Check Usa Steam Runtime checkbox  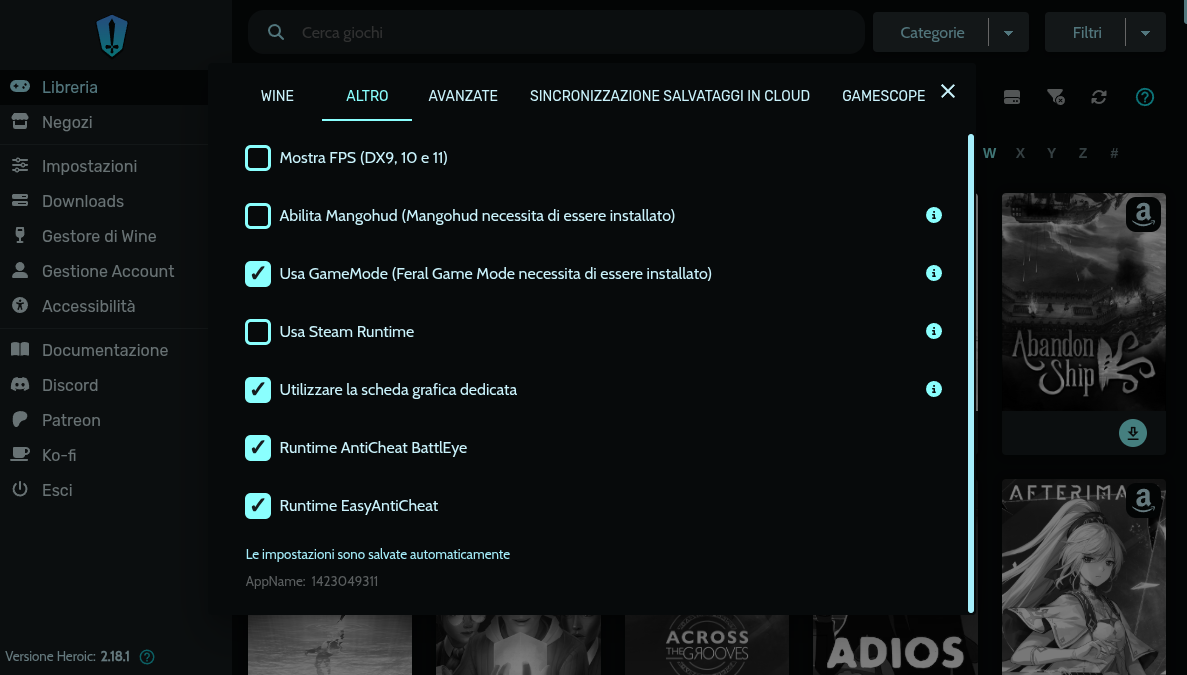tap(258, 331)
